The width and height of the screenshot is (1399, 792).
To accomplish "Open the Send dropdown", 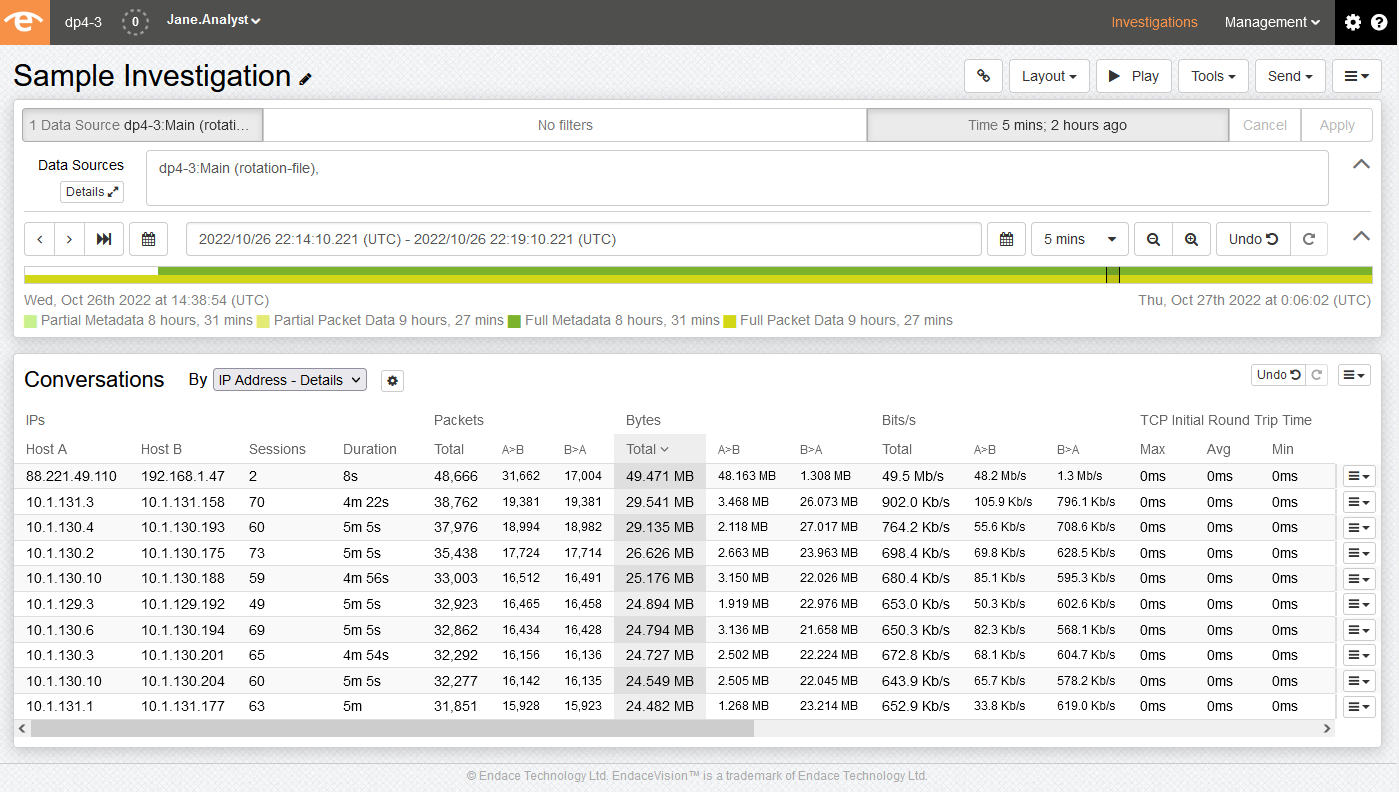I will coord(1290,76).
